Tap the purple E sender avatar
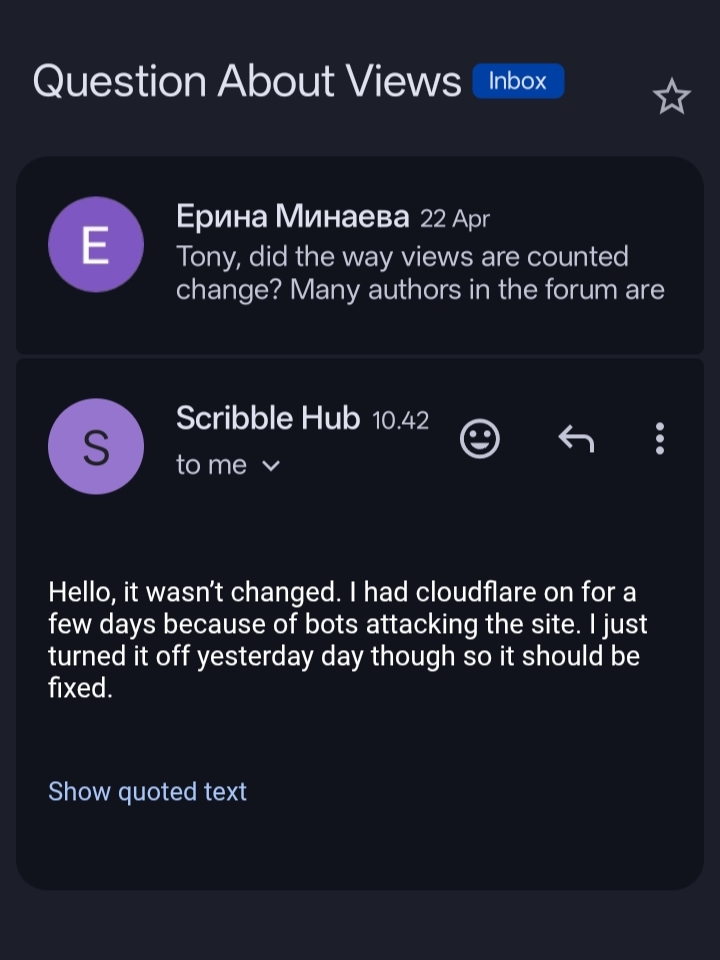Viewport: 720px width, 960px height. click(96, 245)
